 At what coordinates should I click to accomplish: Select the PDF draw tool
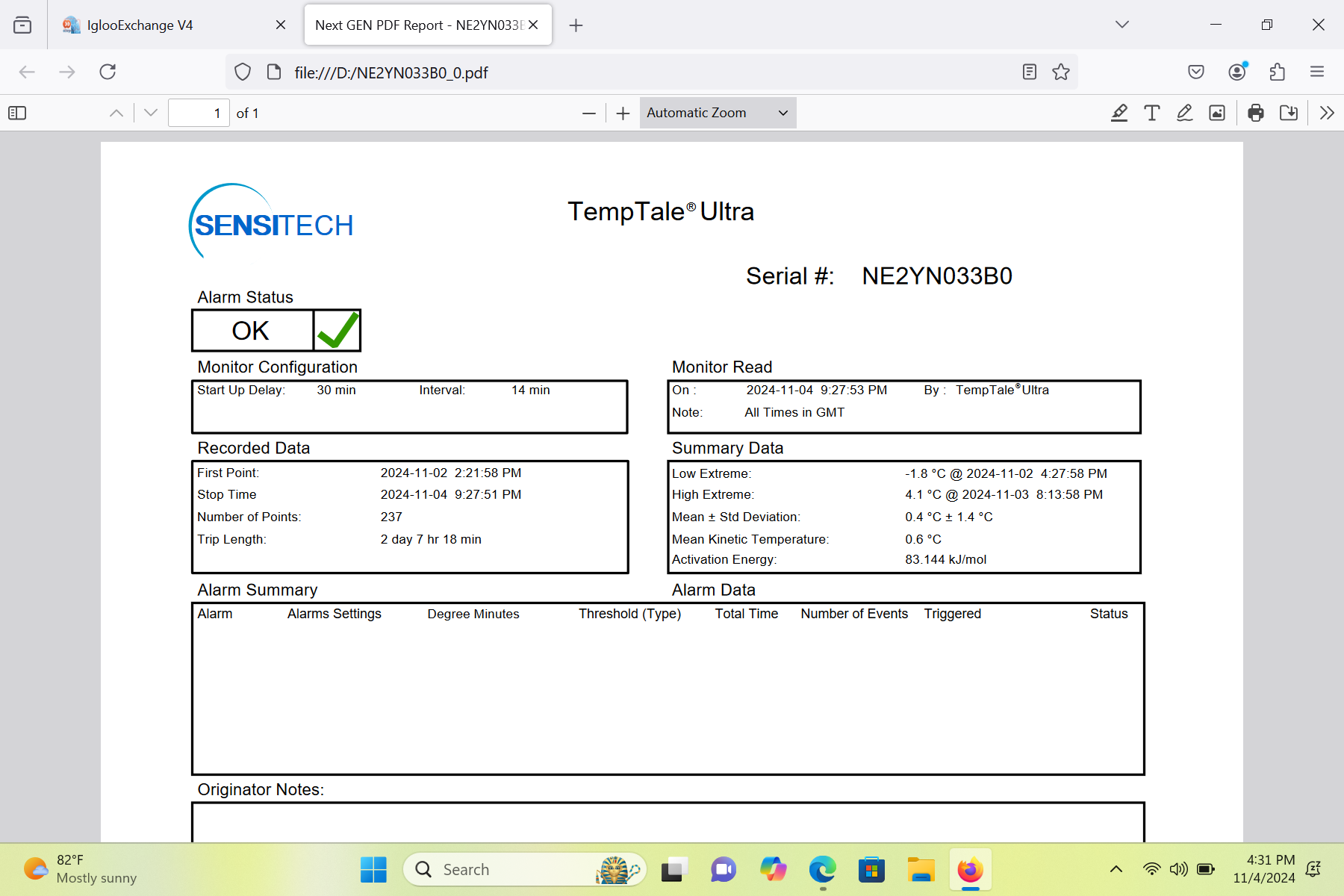pyautogui.click(x=1185, y=113)
